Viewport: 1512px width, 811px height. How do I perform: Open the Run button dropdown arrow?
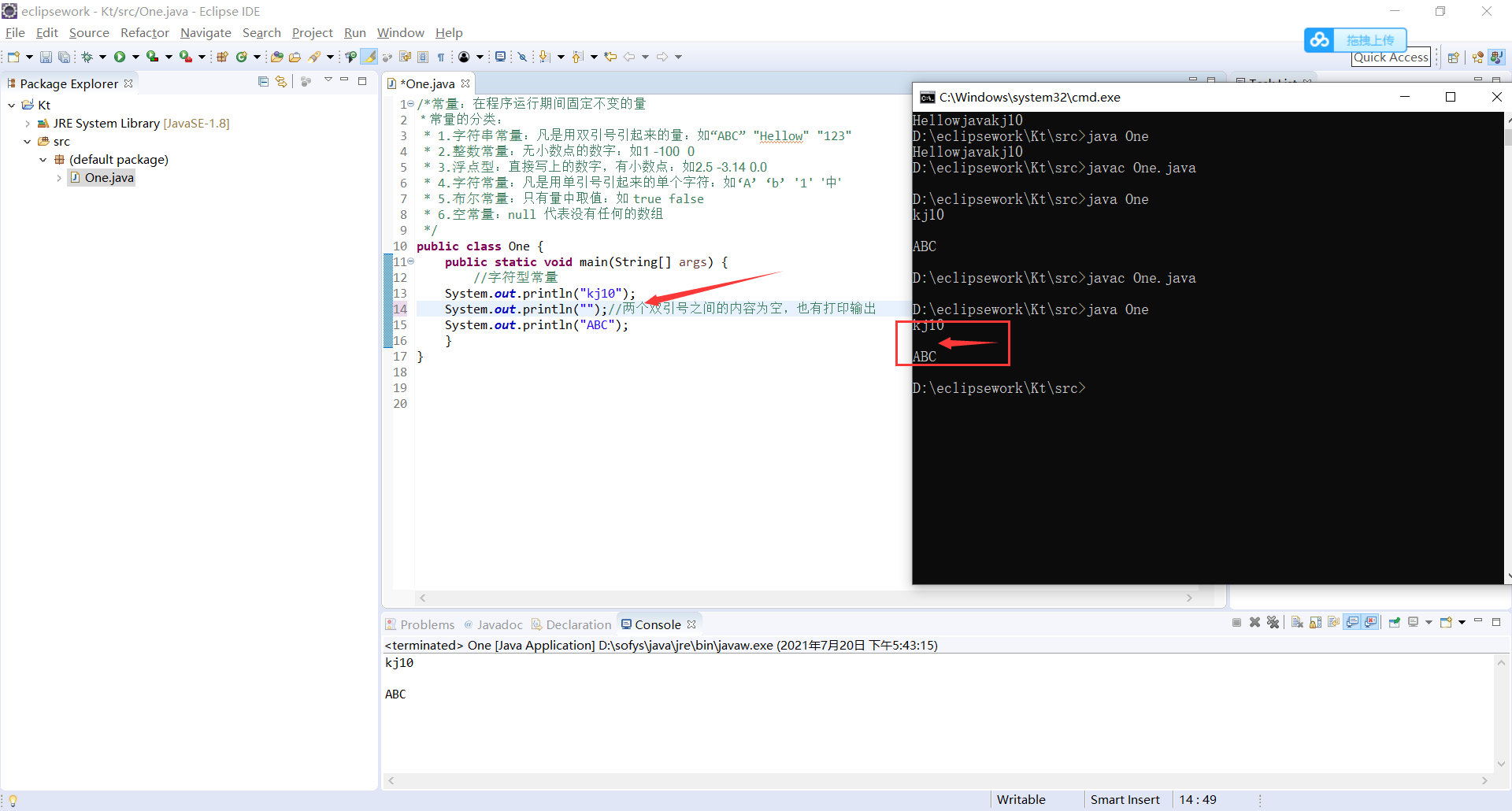135,57
